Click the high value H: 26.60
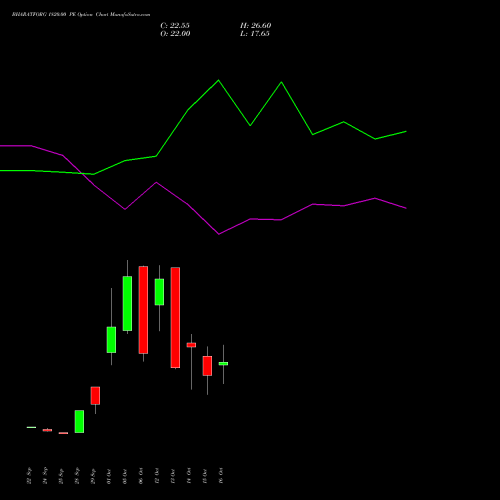 pyautogui.click(x=255, y=26)
